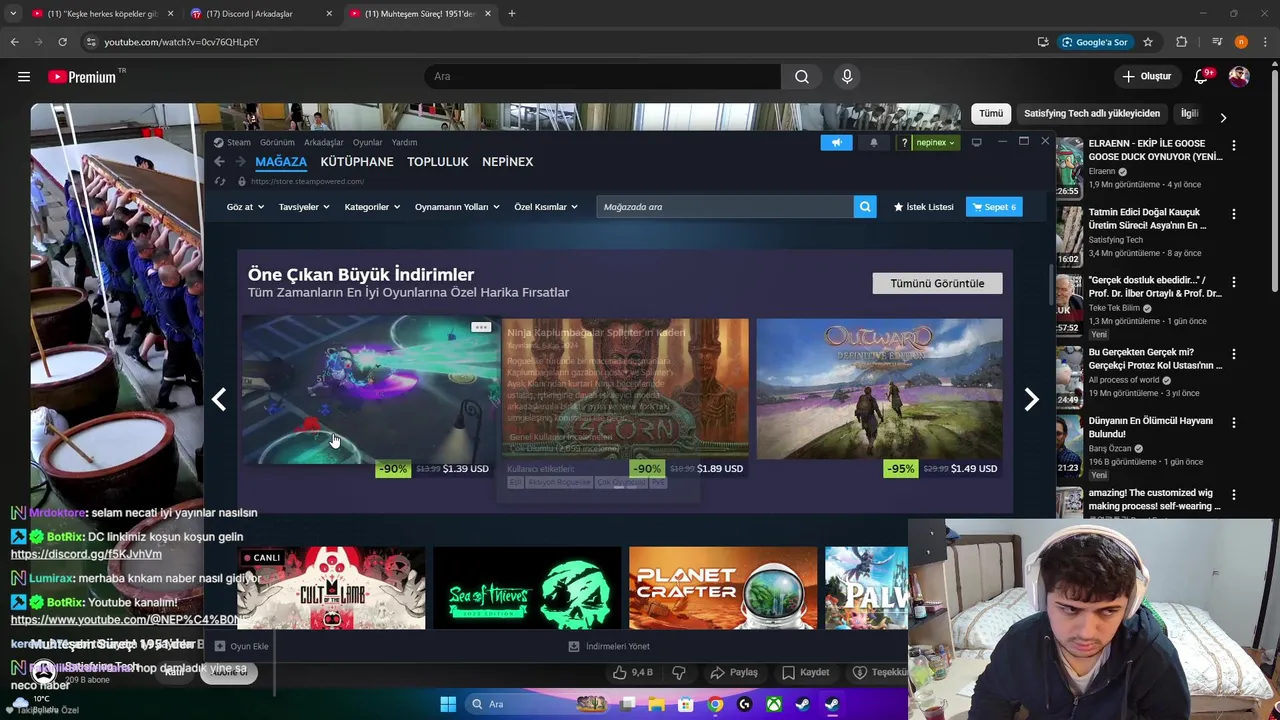1280x720 pixels.
Task: Go forward in the Steam client navigation
Action: pyautogui.click(x=239, y=162)
